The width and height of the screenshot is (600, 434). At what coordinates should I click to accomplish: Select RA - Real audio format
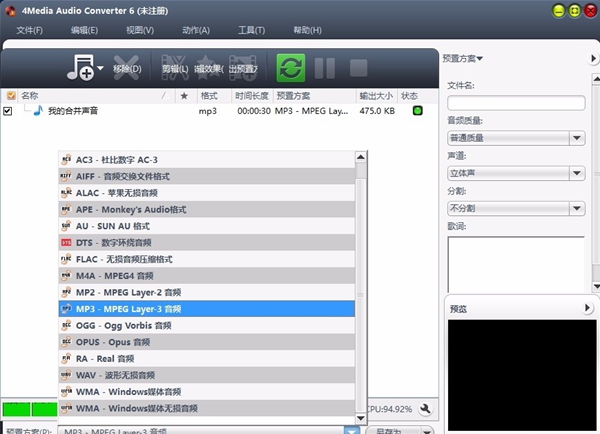(207, 359)
